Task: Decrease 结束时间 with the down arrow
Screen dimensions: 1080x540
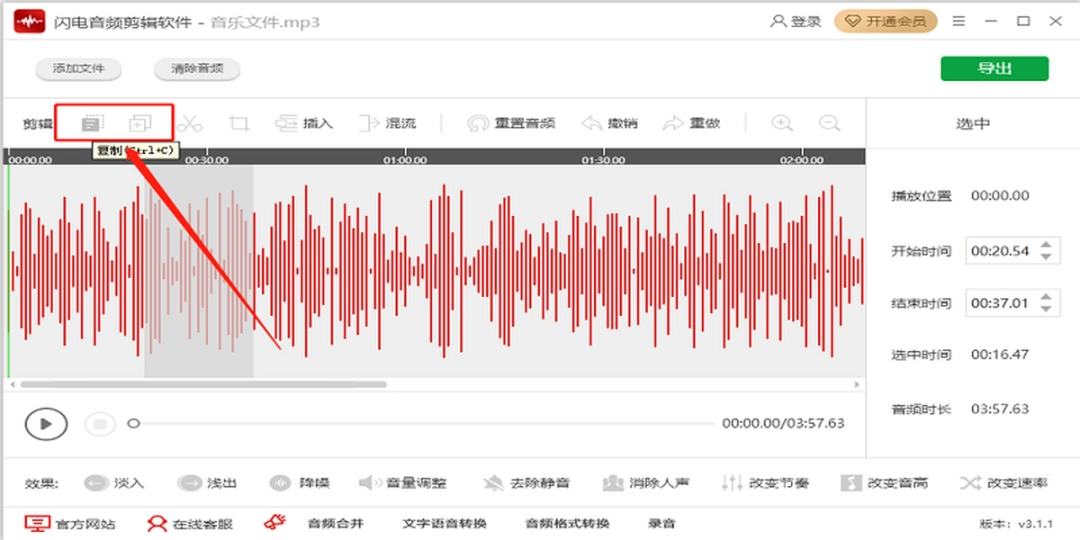Action: click(1046, 310)
